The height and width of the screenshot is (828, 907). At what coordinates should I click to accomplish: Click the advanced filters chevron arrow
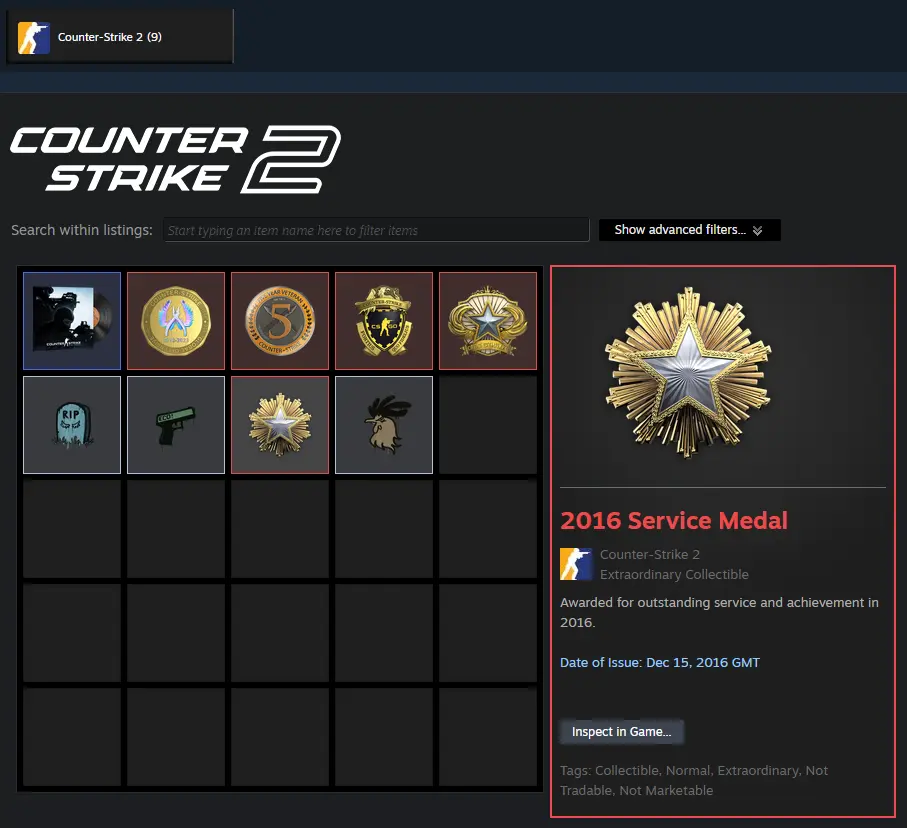758,230
